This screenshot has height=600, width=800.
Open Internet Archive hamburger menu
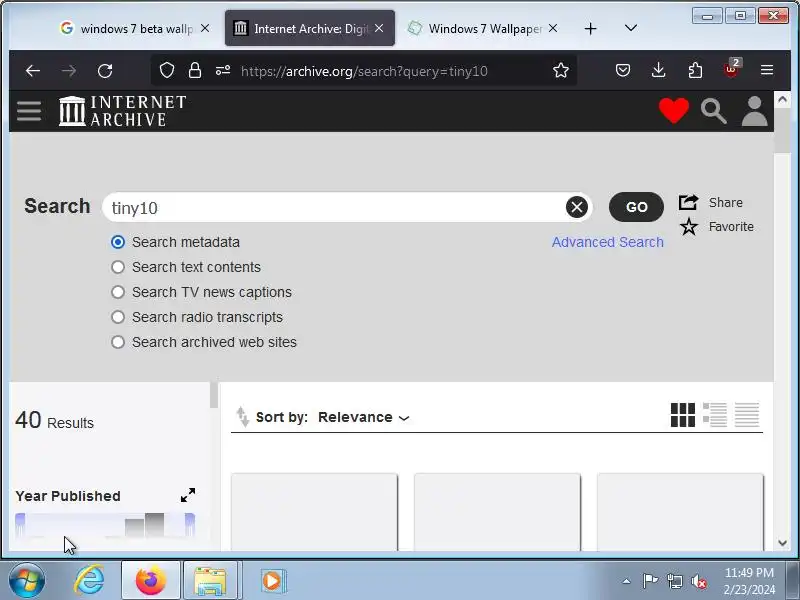point(29,111)
